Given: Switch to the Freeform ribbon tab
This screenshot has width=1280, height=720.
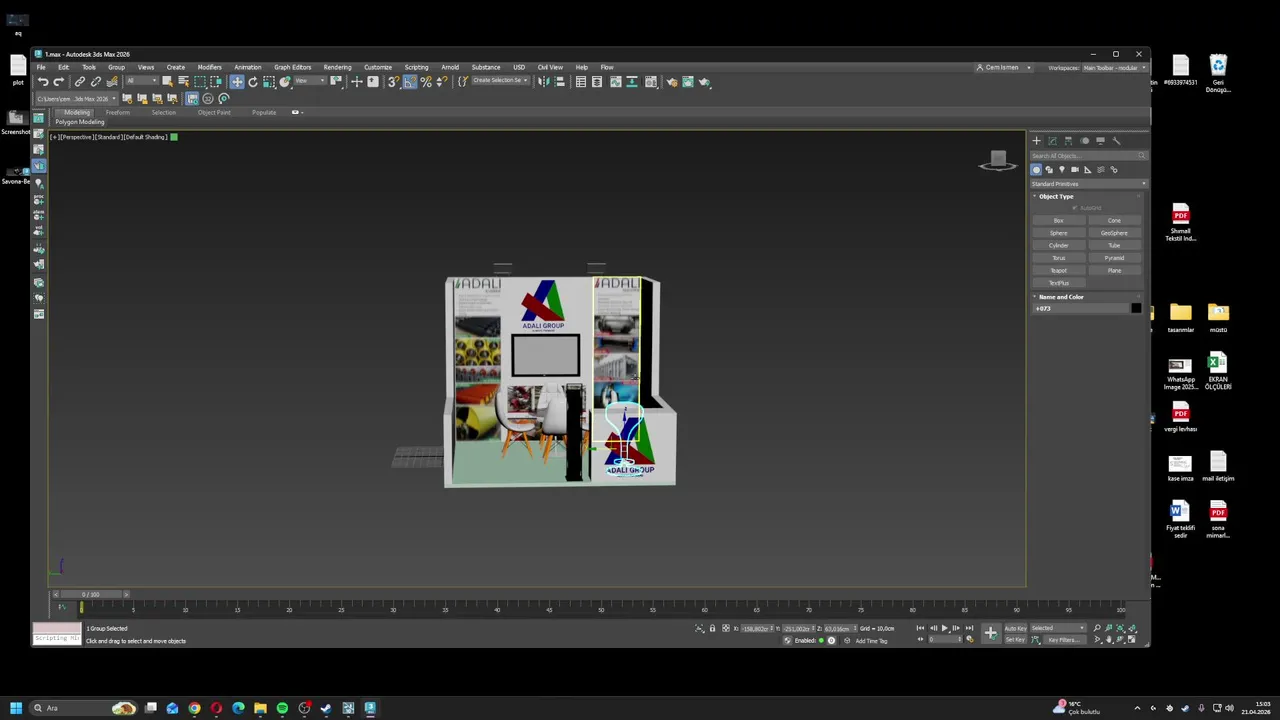Looking at the screenshot, I should (x=117, y=112).
